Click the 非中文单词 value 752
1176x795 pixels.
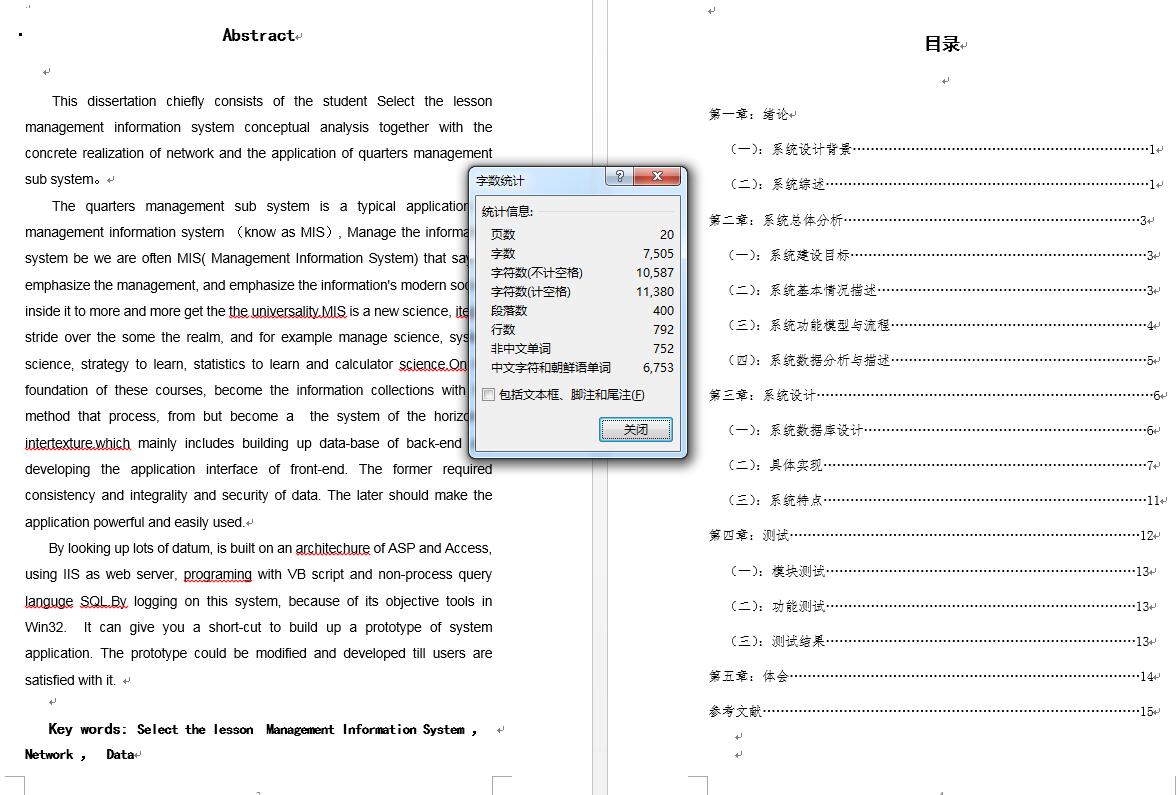click(x=663, y=349)
